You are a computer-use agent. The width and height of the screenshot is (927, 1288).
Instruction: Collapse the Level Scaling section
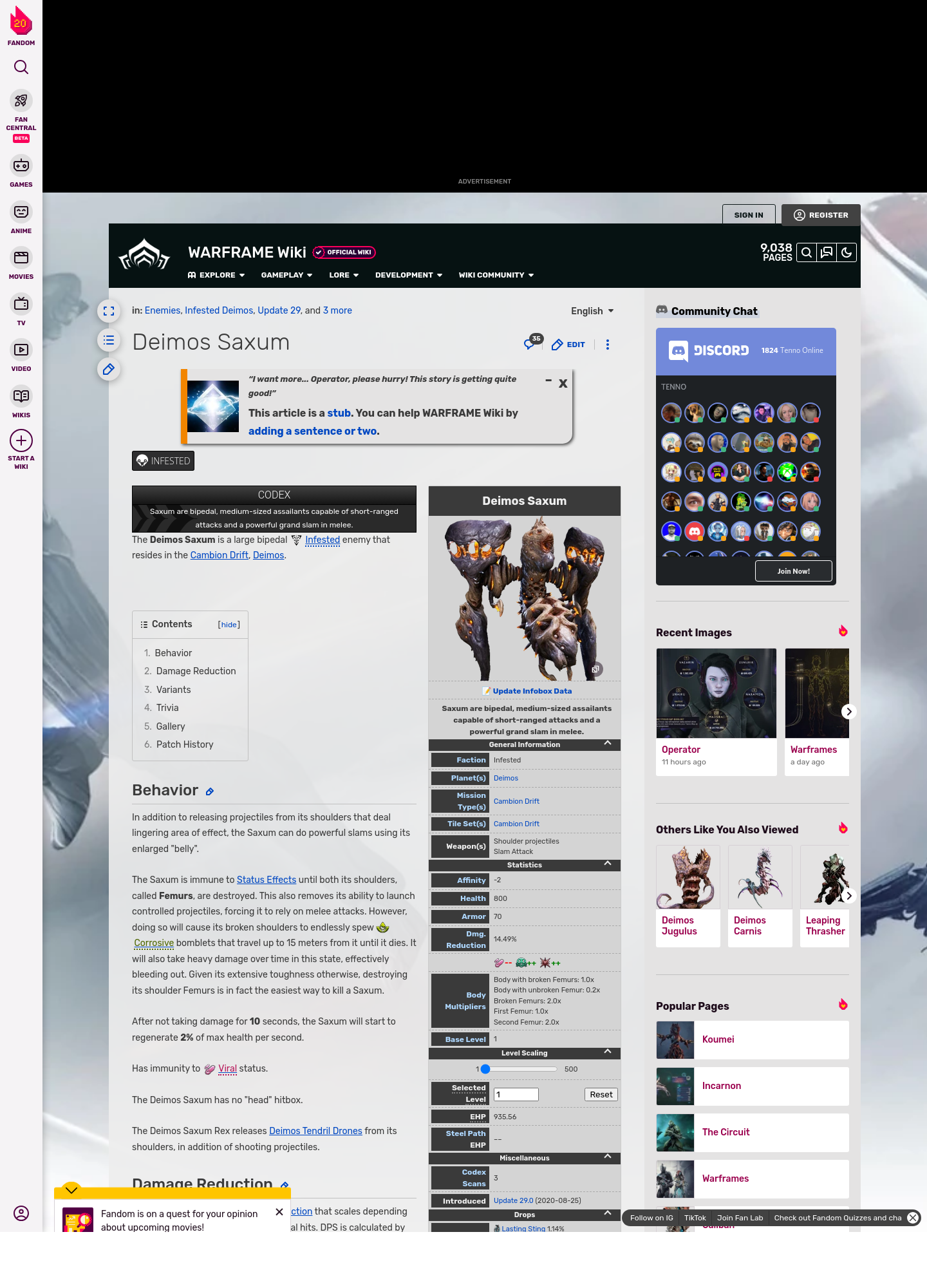pyautogui.click(x=608, y=1052)
